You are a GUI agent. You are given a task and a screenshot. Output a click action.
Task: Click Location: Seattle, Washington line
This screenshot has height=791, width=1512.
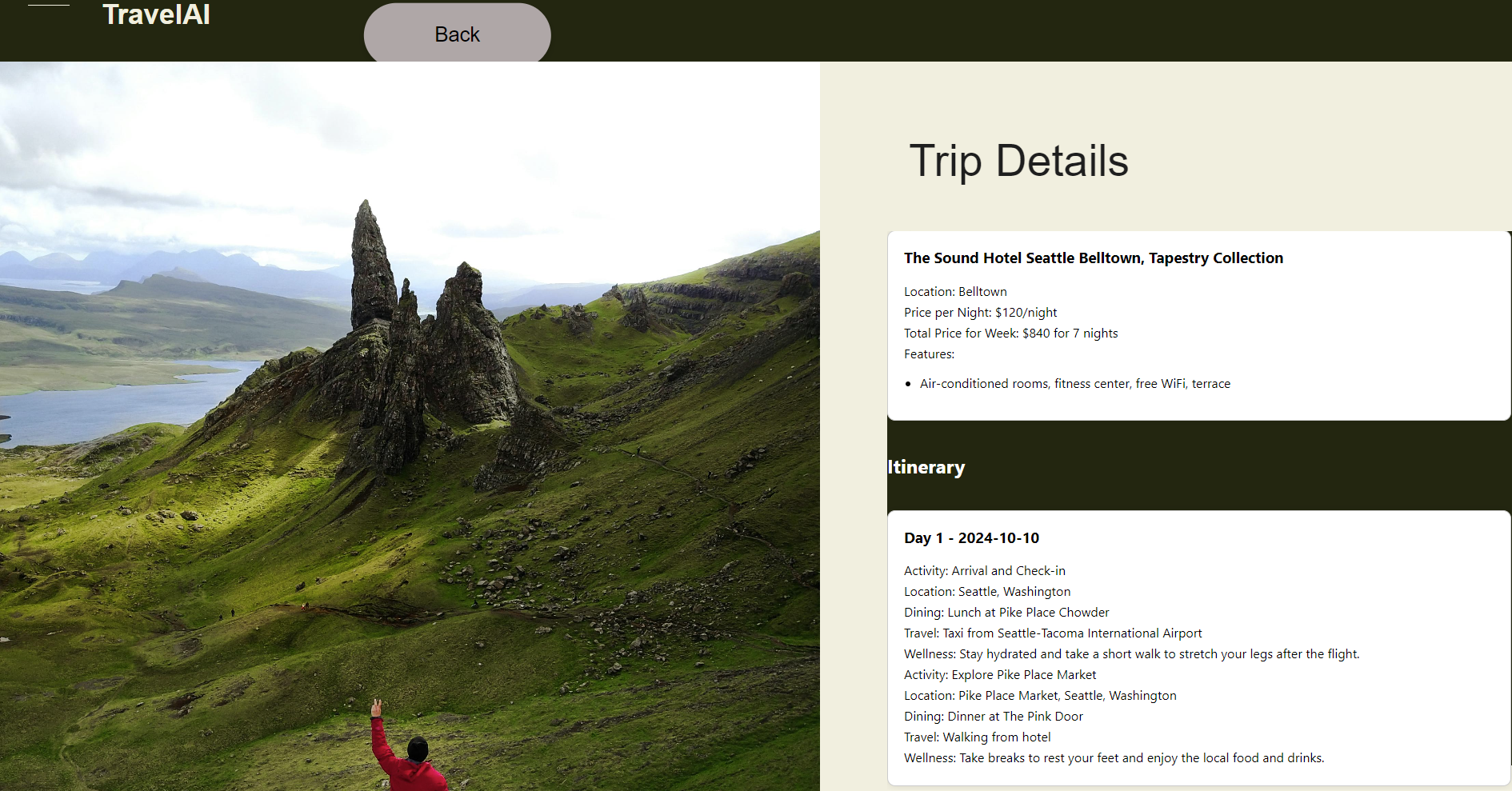(x=986, y=591)
